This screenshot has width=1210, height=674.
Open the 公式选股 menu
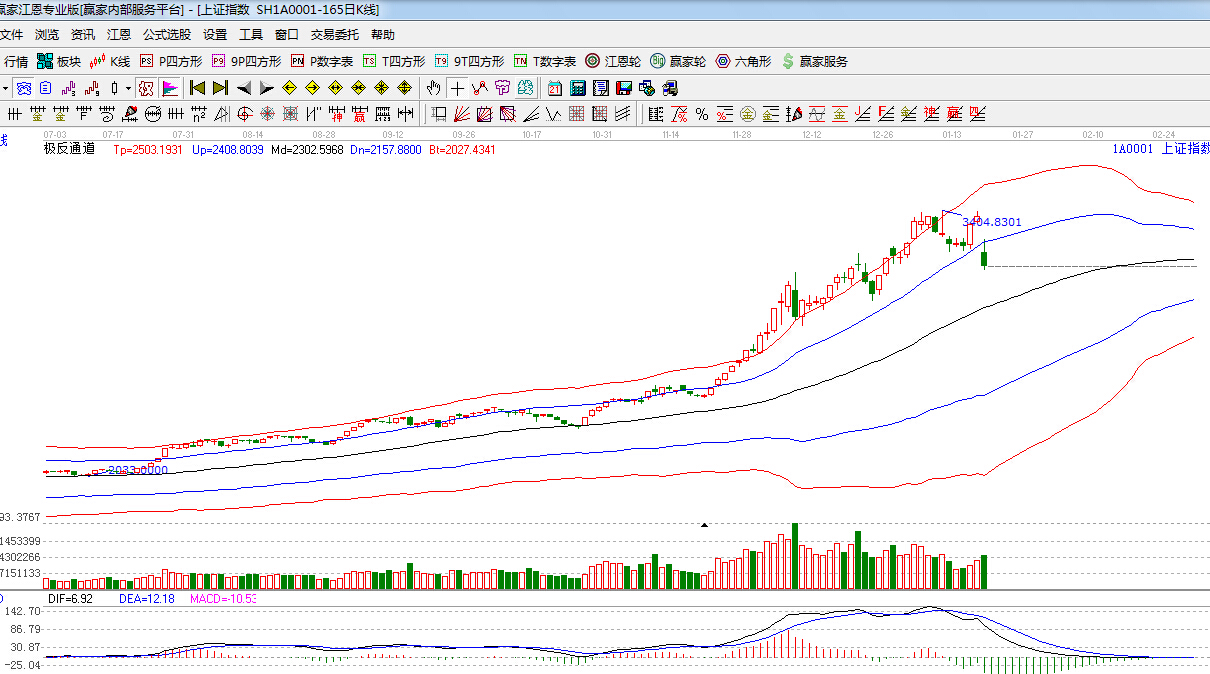coord(167,35)
